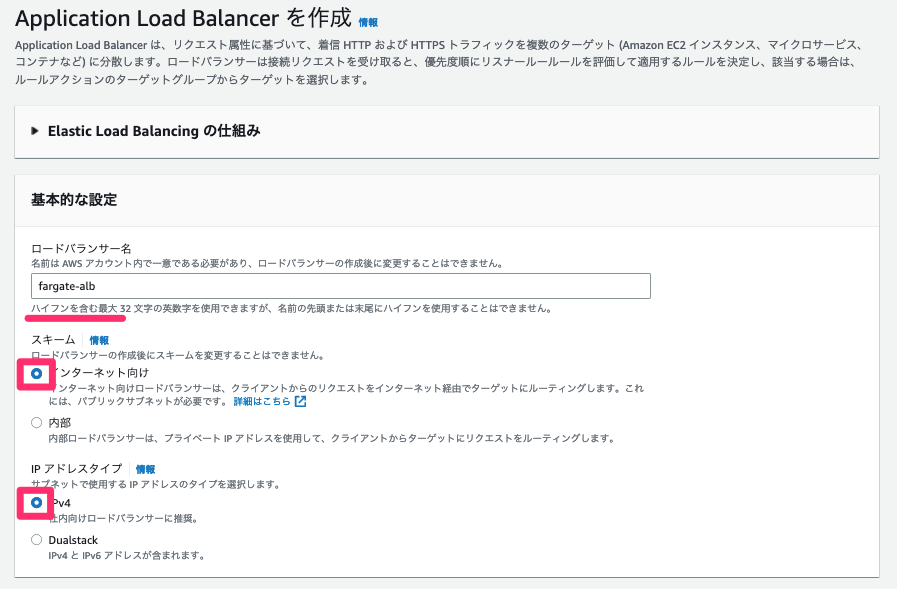This screenshot has height=589, width=897.
Task: Open the 詳細はこちら link
Action: (262, 401)
